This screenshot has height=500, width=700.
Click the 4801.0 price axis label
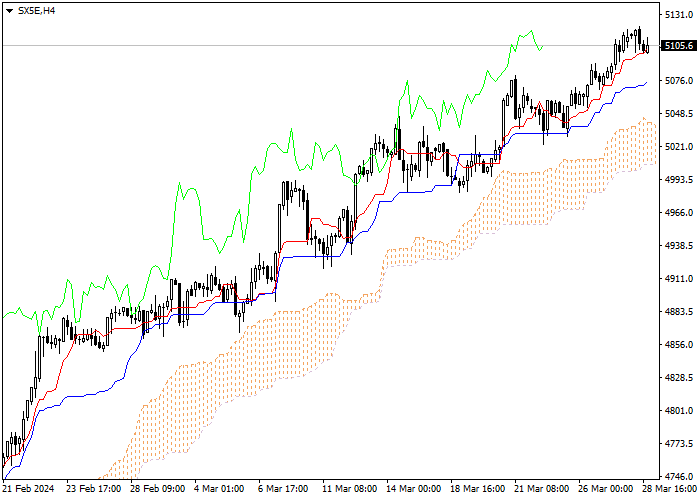click(x=679, y=411)
